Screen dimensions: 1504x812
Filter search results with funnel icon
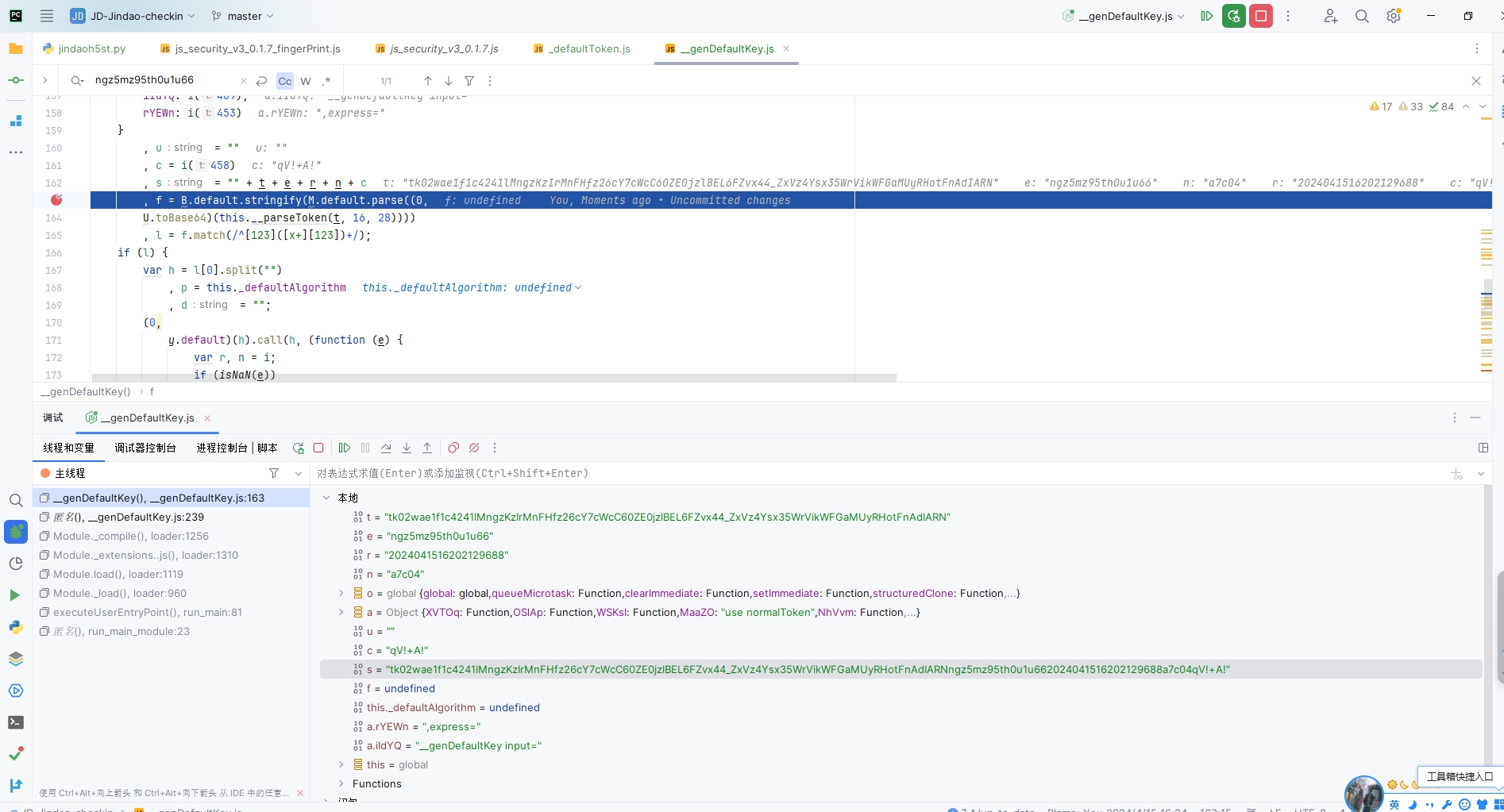pyautogui.click(x=469, y=81)
